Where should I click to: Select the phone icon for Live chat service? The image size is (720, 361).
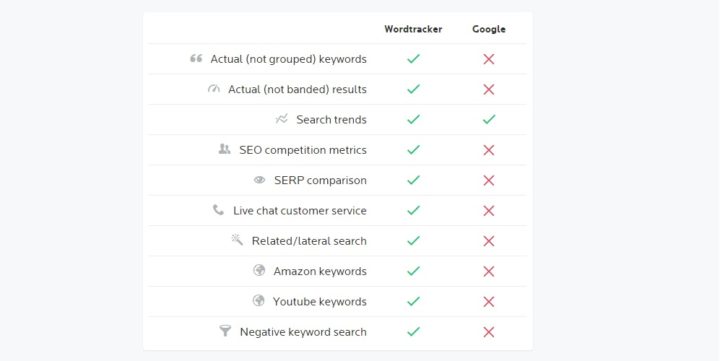[218, 210]
